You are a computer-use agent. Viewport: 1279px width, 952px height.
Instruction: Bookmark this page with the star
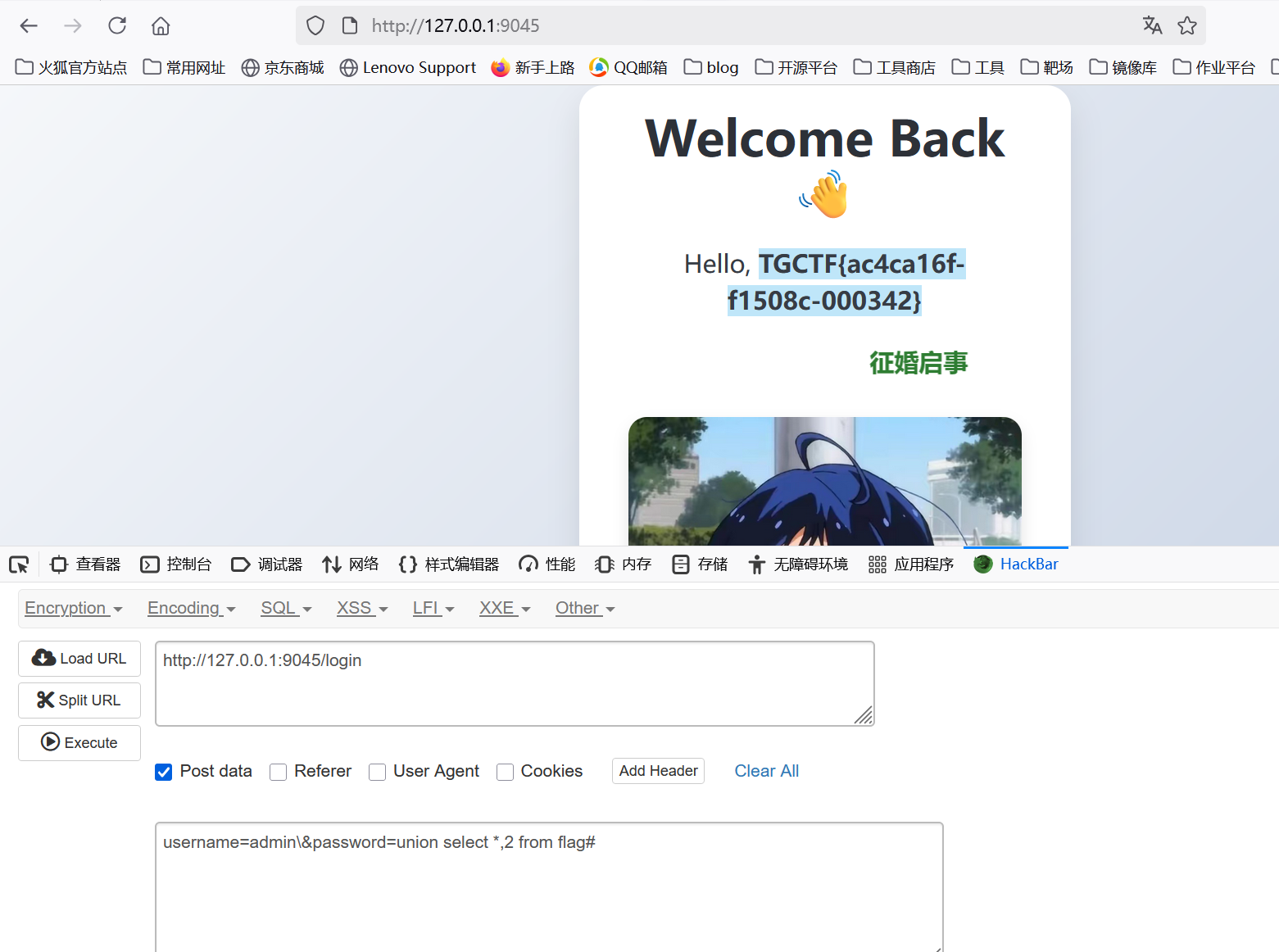pos(1187,26)
